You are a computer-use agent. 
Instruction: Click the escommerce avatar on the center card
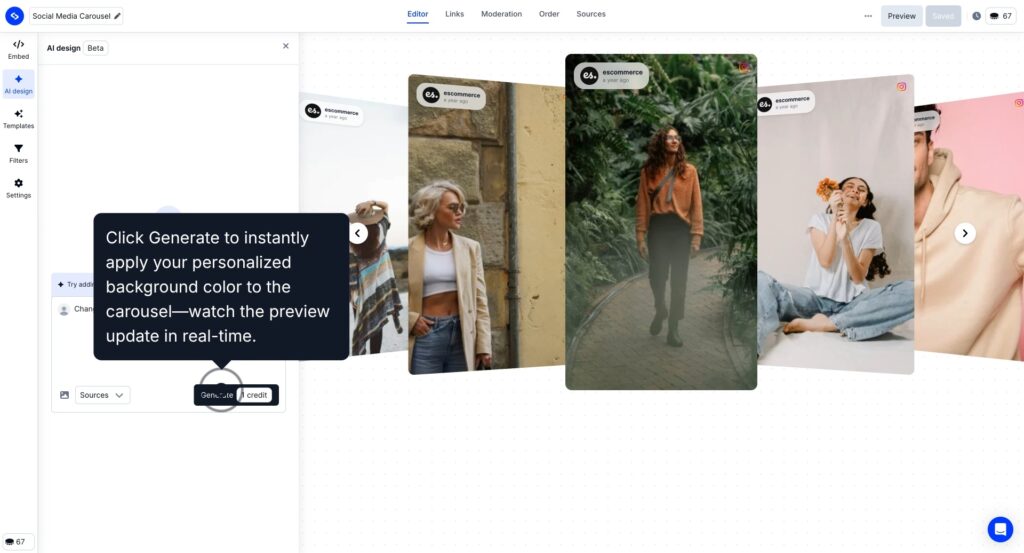coord(589,76)
